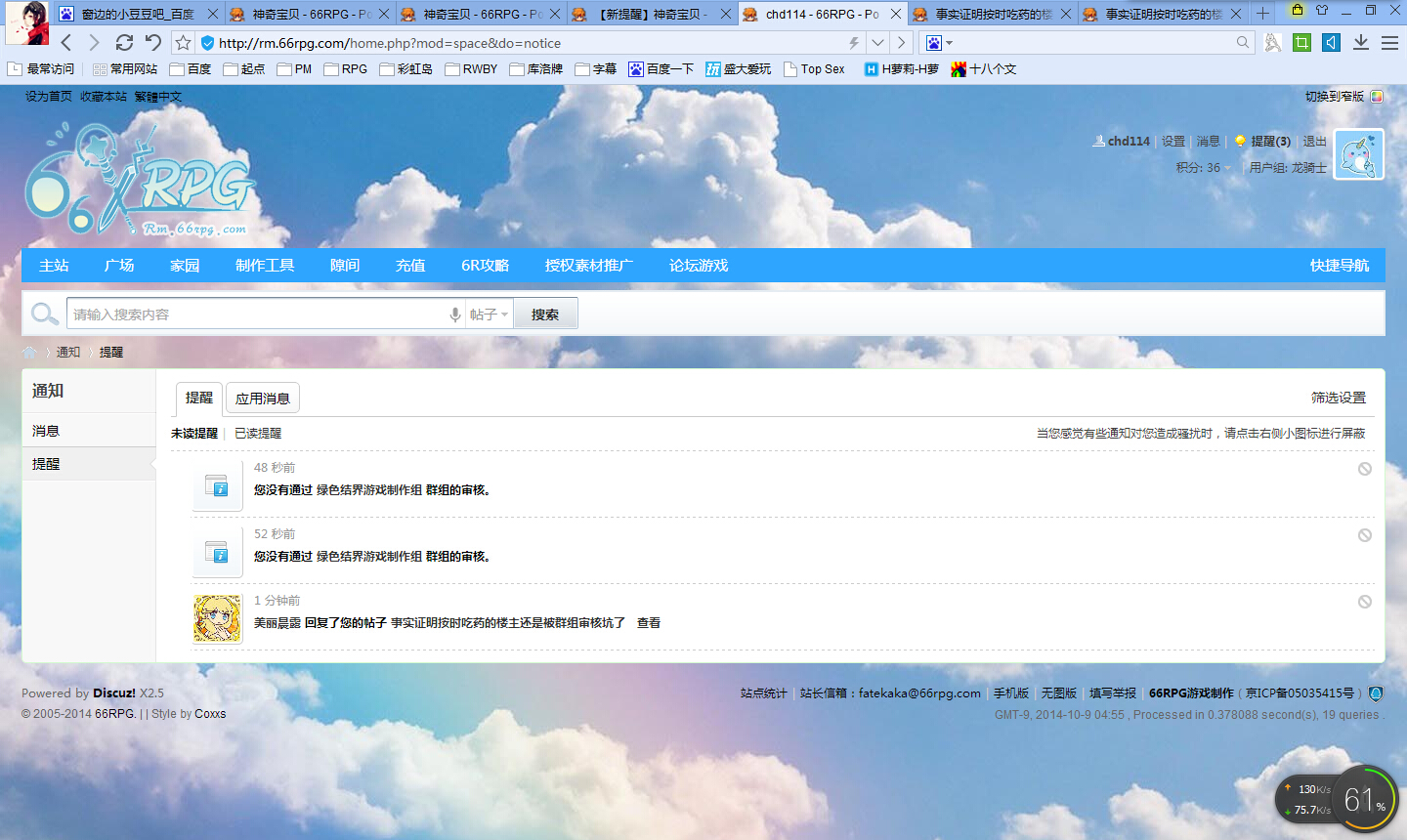Click the magnifier in the browser search box
Image resolution: width=1407 pixels, height=840 pixels.
[1243, 43]
